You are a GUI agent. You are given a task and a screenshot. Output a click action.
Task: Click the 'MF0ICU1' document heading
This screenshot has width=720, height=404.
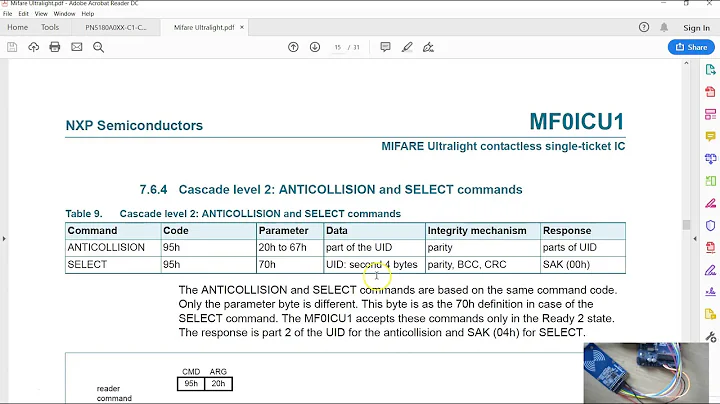(x=577, y=122)
